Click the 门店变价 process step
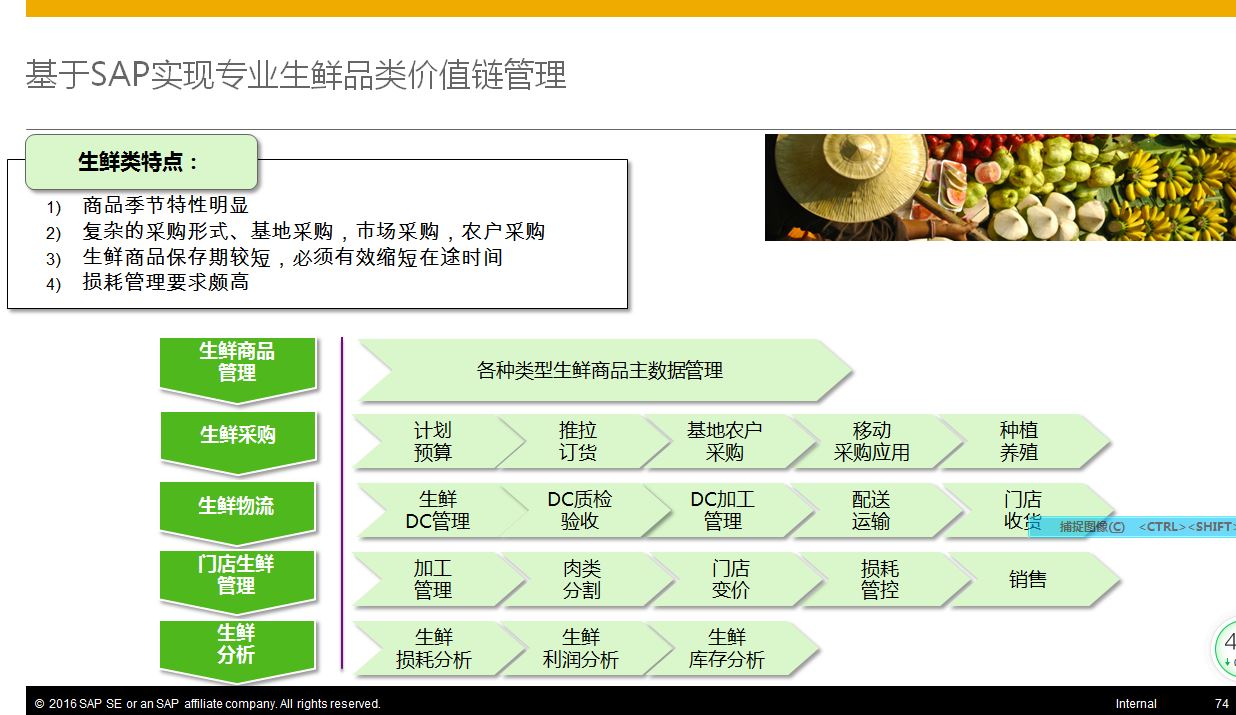Screen dimensions: 1236x715 click(737, 579)
